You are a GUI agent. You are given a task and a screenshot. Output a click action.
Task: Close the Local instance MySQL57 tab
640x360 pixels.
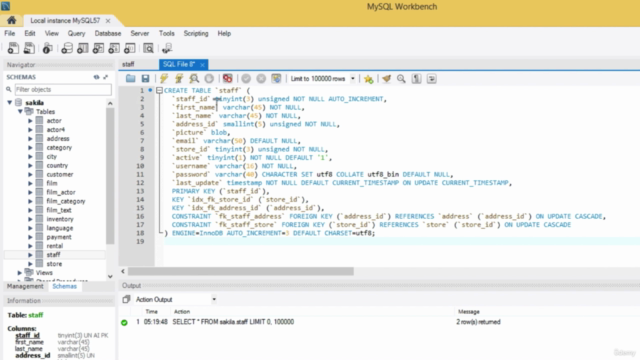108,20
